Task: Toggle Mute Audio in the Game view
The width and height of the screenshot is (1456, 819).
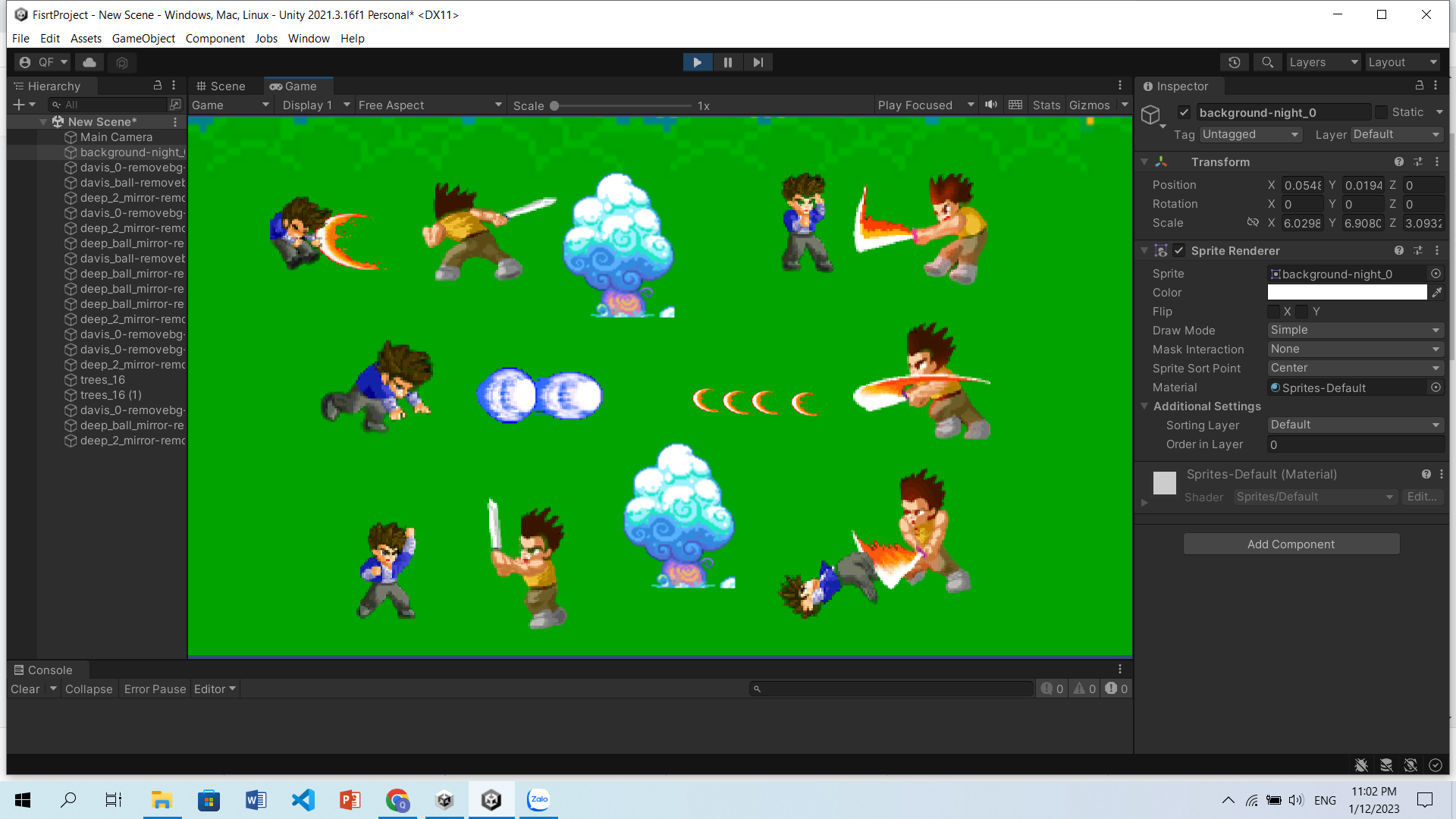Action: (x=990, y=105)
